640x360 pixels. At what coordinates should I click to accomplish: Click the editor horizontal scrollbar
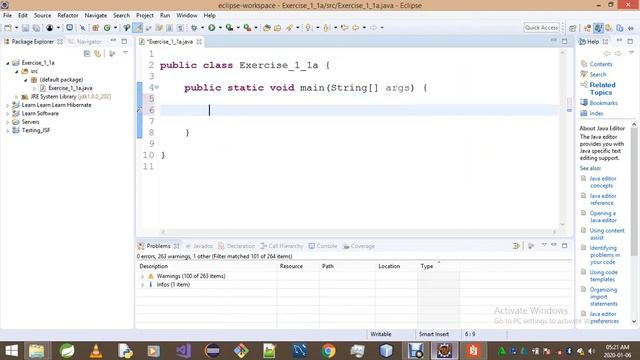tap(358, 232)
